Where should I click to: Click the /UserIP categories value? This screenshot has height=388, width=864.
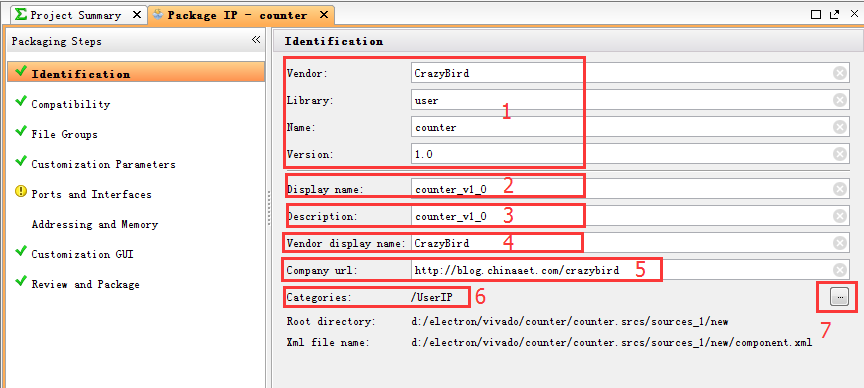click(431, 298)
